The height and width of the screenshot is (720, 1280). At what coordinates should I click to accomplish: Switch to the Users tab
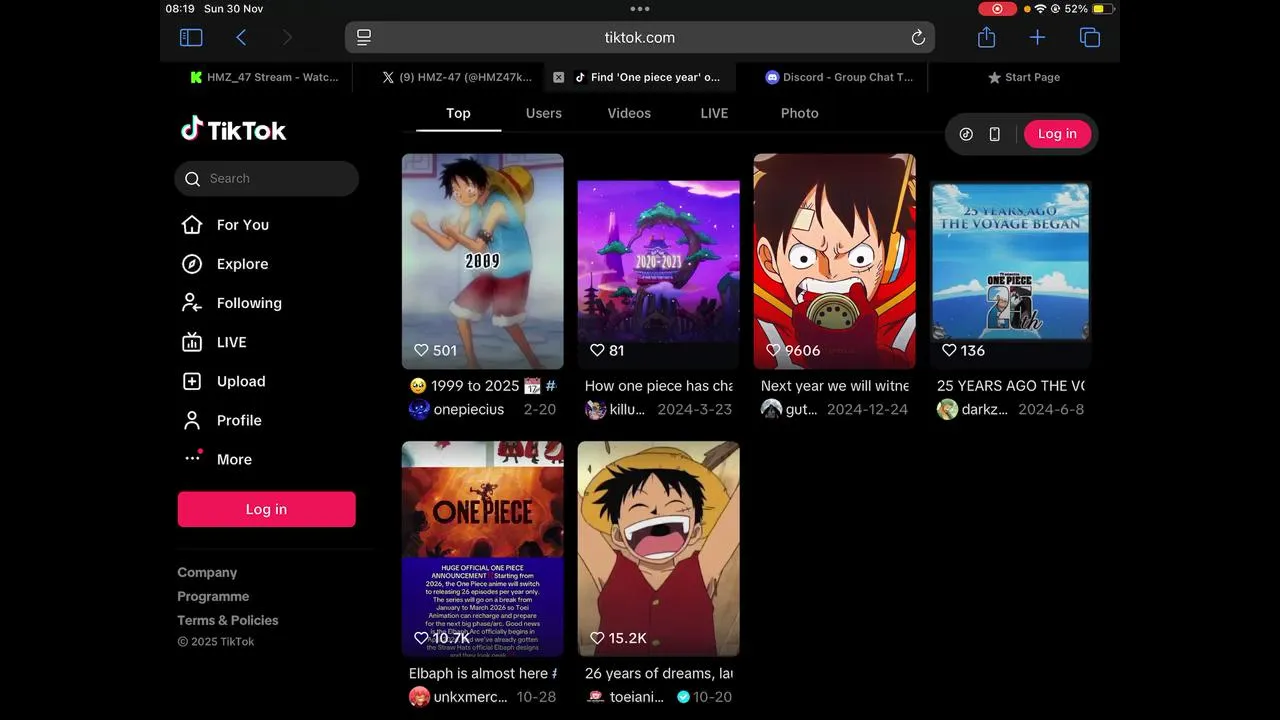[x=544, y=113]
